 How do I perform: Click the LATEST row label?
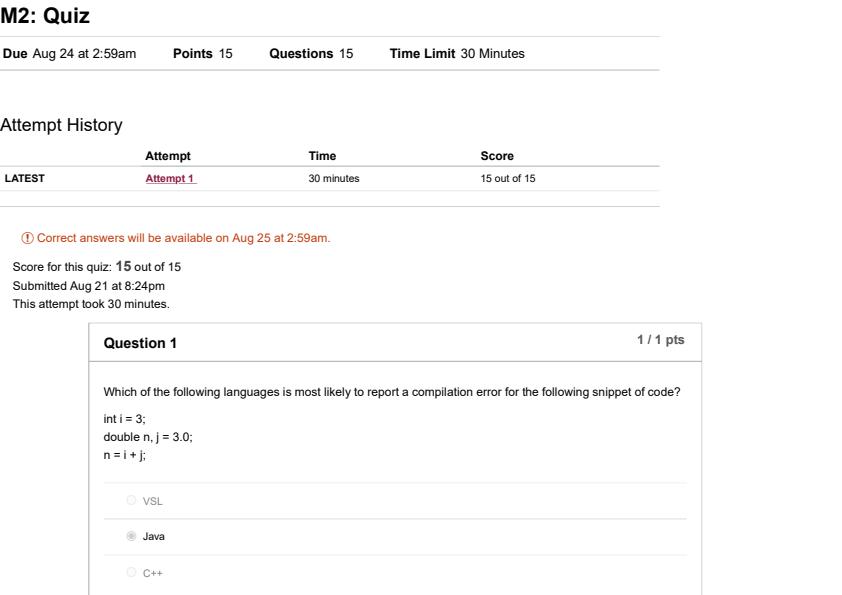25,179
